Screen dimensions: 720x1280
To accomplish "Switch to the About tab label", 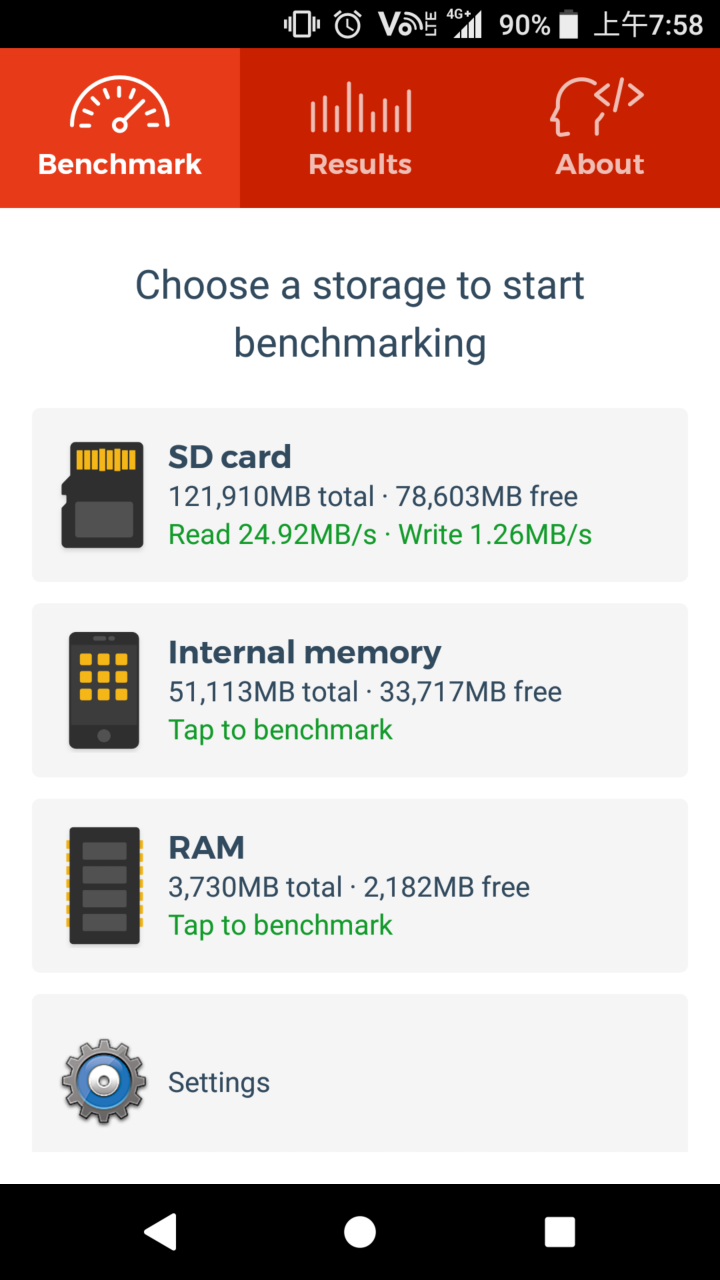I will [600, 164].
